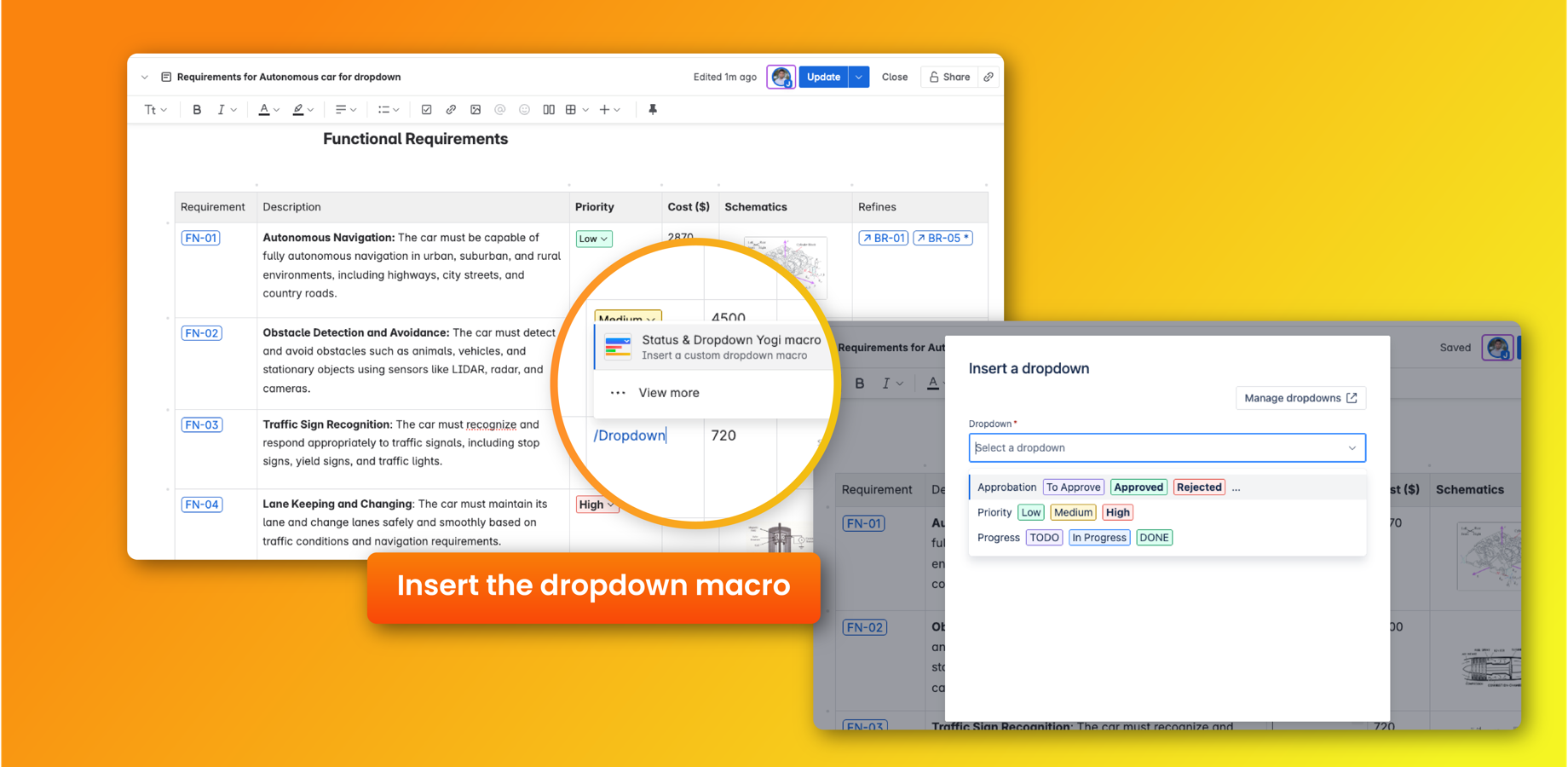1568x767 pixels.
Task: Open the FN-03 requirement link
Action: [202, 425]
